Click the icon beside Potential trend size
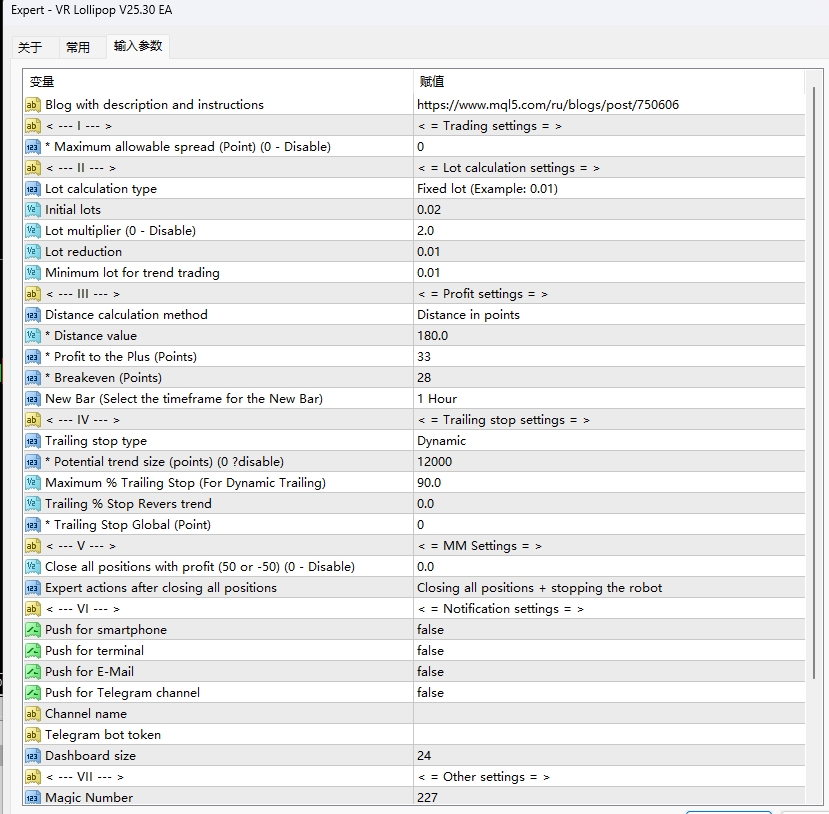 32,462
